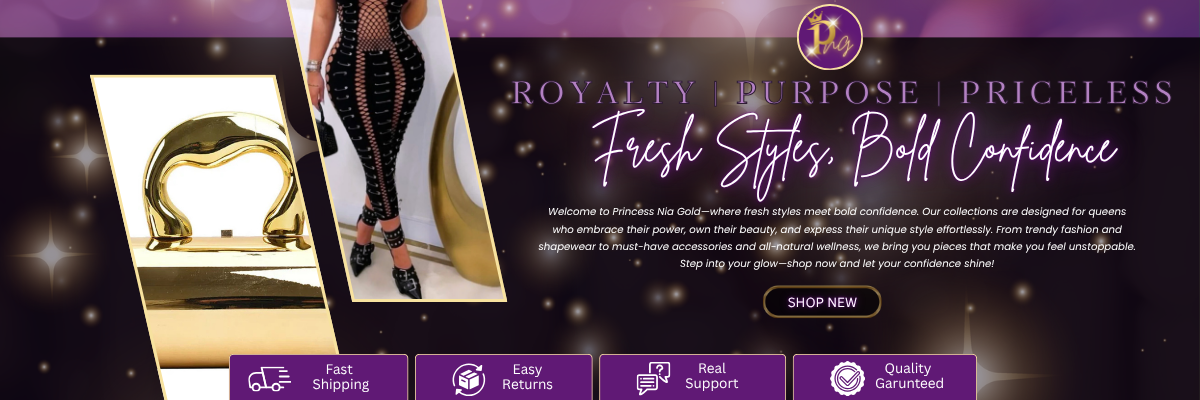Click the Fresh Styles, Bold Confidence headline
Image resolution: width=1200 pixels, height=400 pixels.
pos(855,150)
